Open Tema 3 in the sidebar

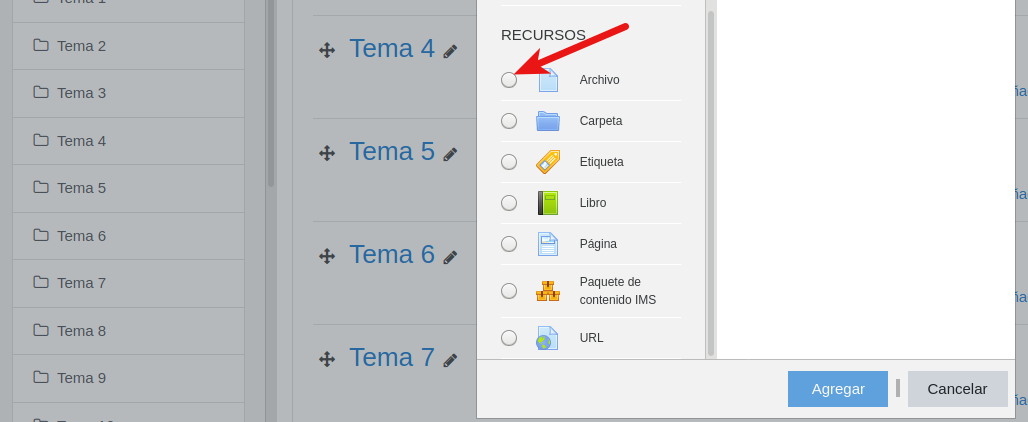(81, 93)
